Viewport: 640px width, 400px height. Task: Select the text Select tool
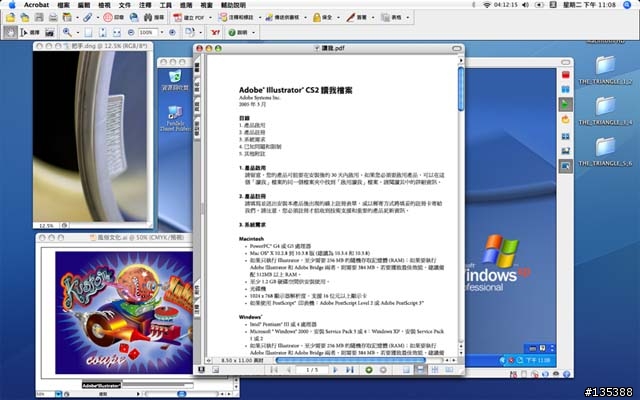point(29,32)
